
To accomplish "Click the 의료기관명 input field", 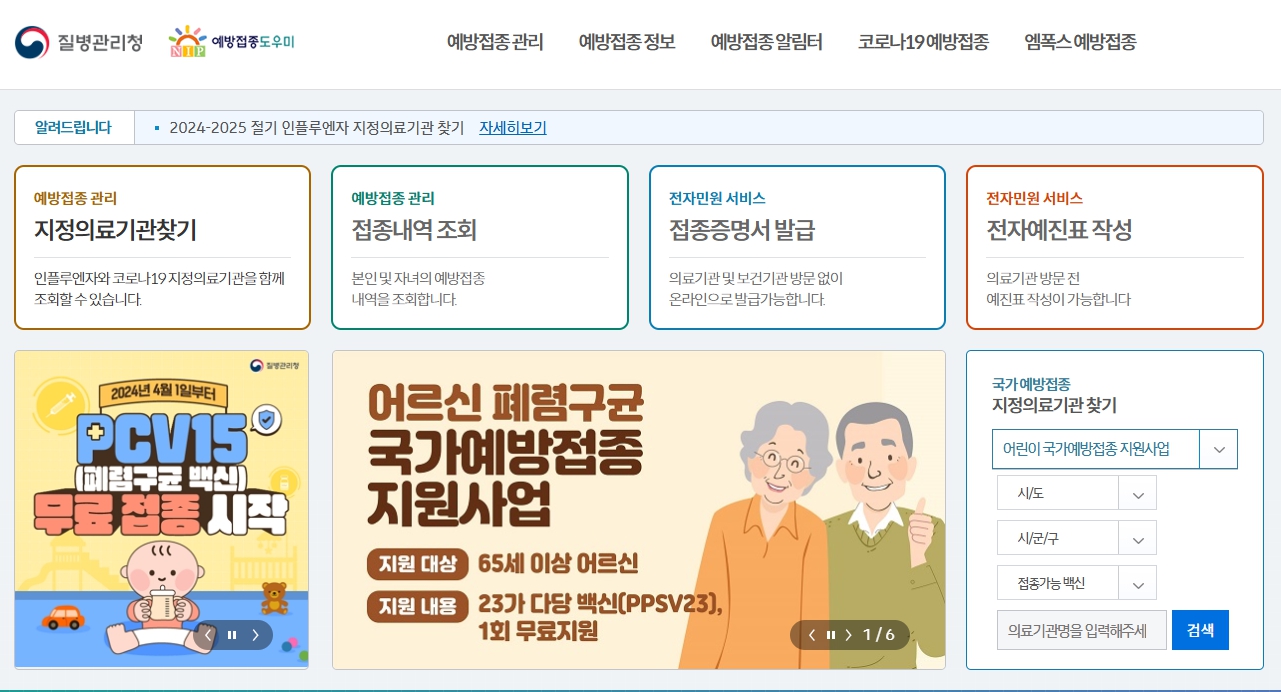I will pyautogui.click(x=1080, y=629).
